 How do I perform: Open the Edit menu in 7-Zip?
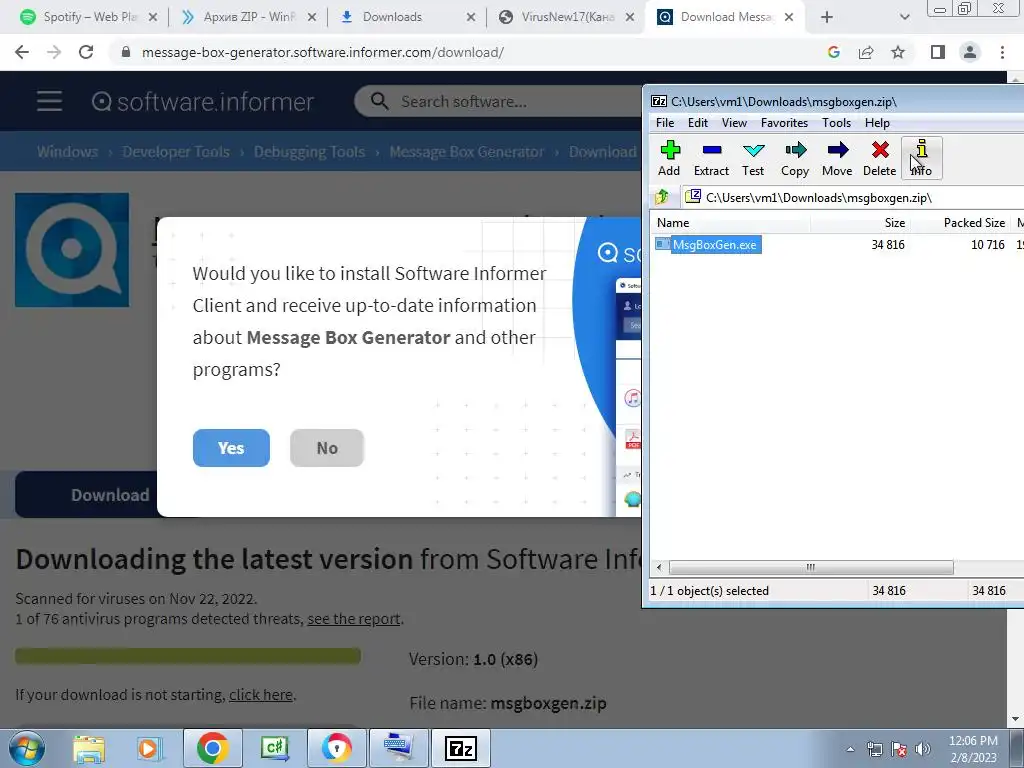(697, 123)
